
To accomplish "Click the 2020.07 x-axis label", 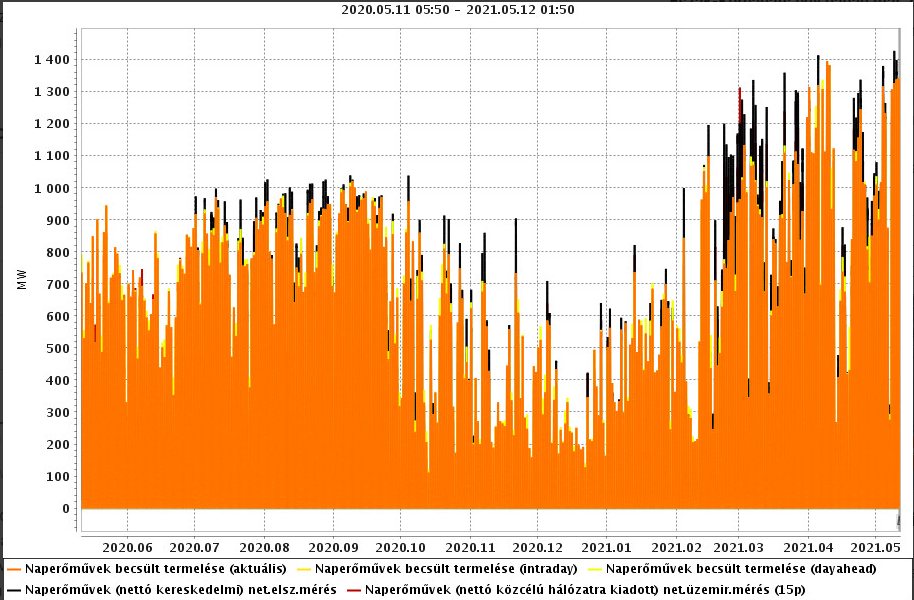I will point(195,548).
